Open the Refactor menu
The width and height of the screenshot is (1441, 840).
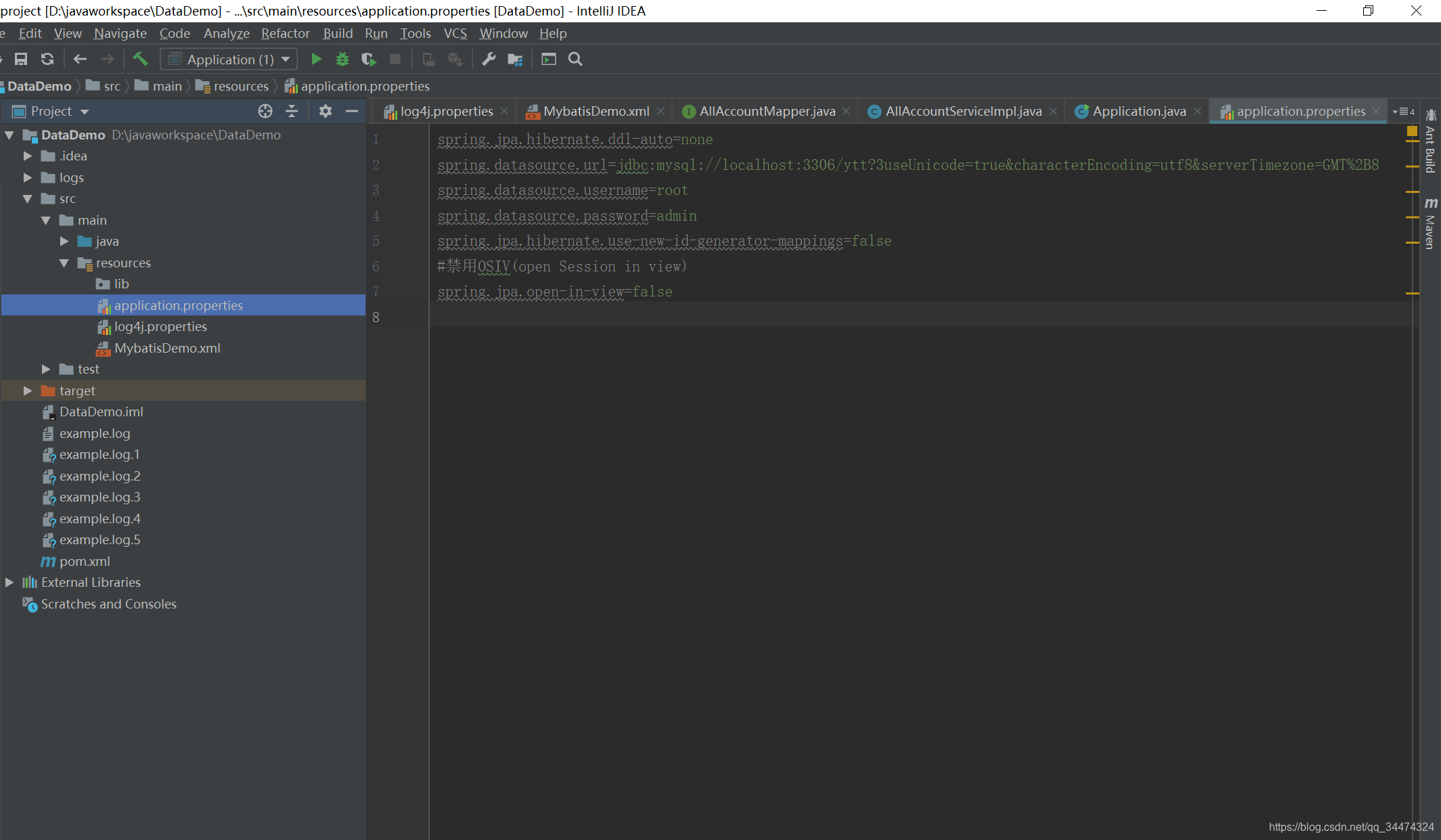click(x=286, y=34)
